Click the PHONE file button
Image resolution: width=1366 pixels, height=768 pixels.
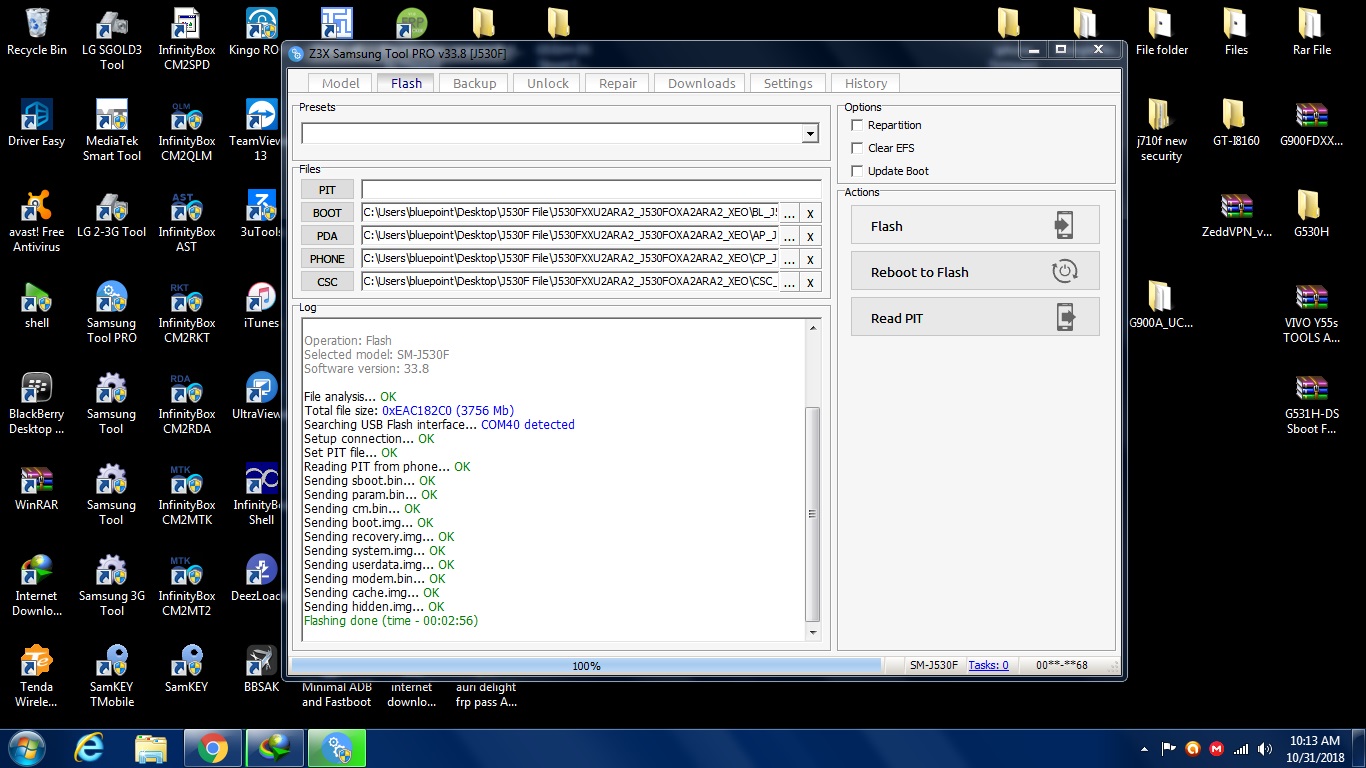click(x=327, y=258)
